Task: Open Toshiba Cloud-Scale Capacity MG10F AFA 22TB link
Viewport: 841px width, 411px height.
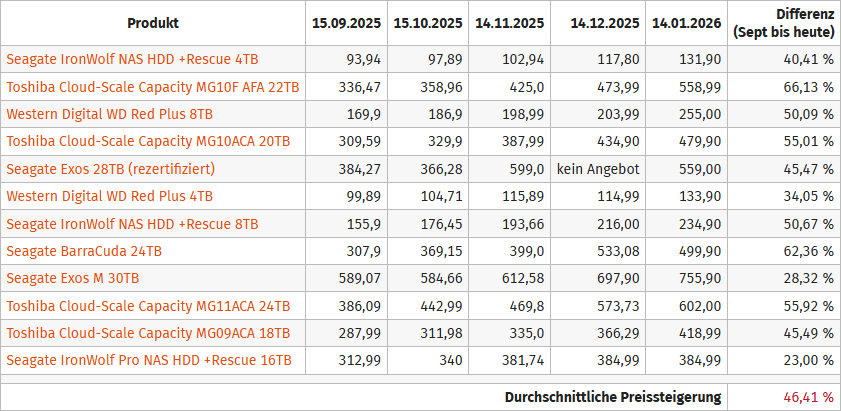Action: (153, 87)
